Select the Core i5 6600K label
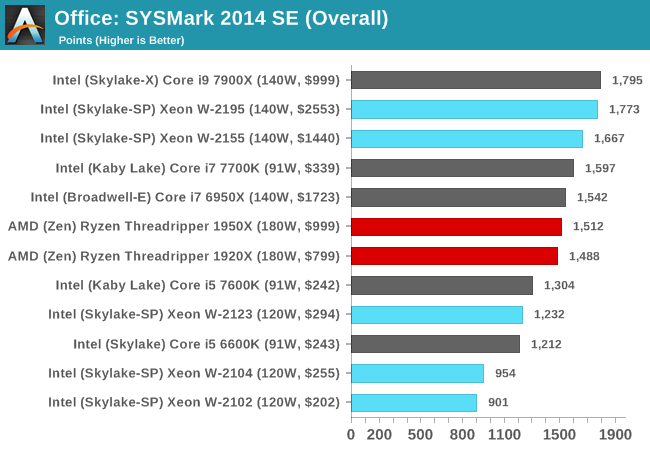650x450 pixels. 206,344
